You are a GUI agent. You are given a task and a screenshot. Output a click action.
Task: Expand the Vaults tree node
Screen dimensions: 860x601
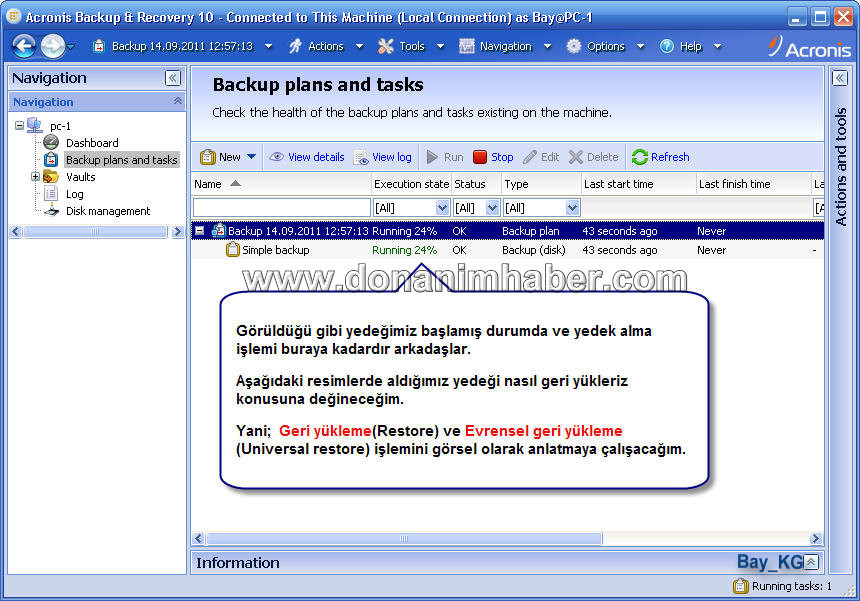pyautogui.click(x=35, y=177)
